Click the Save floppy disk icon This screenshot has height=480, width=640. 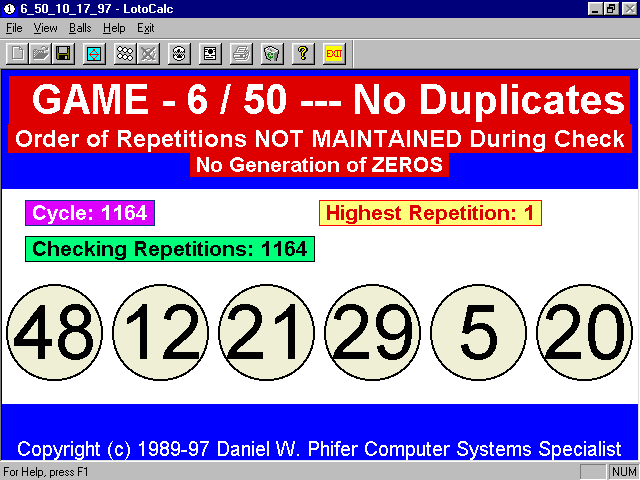click(x=62, y=53)
